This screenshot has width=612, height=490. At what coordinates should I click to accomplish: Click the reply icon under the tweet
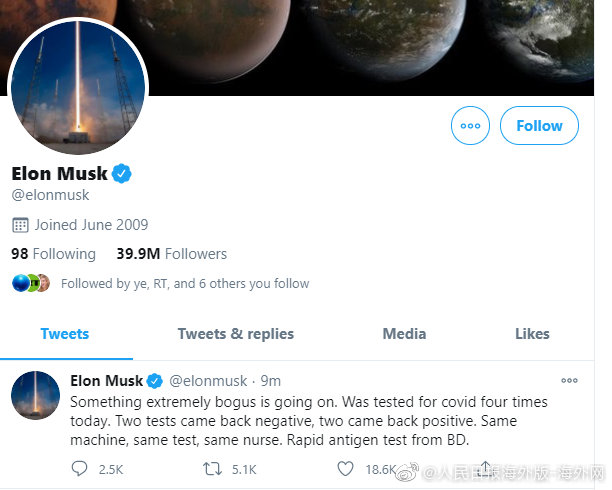[81, 468]
